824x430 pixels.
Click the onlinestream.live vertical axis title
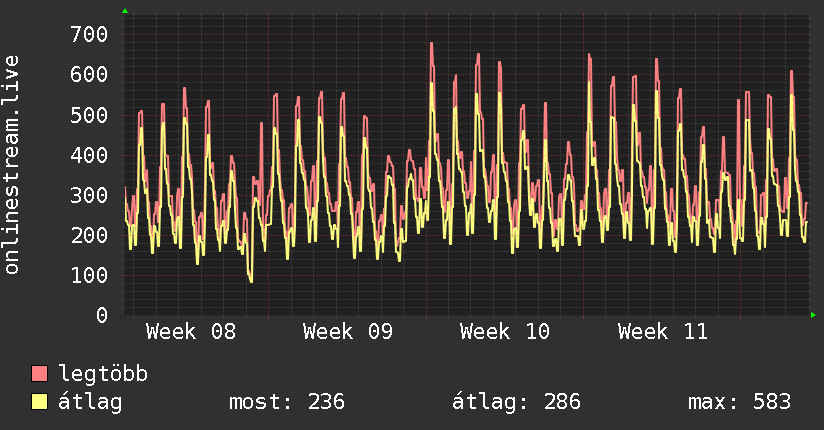coord(12,165)
